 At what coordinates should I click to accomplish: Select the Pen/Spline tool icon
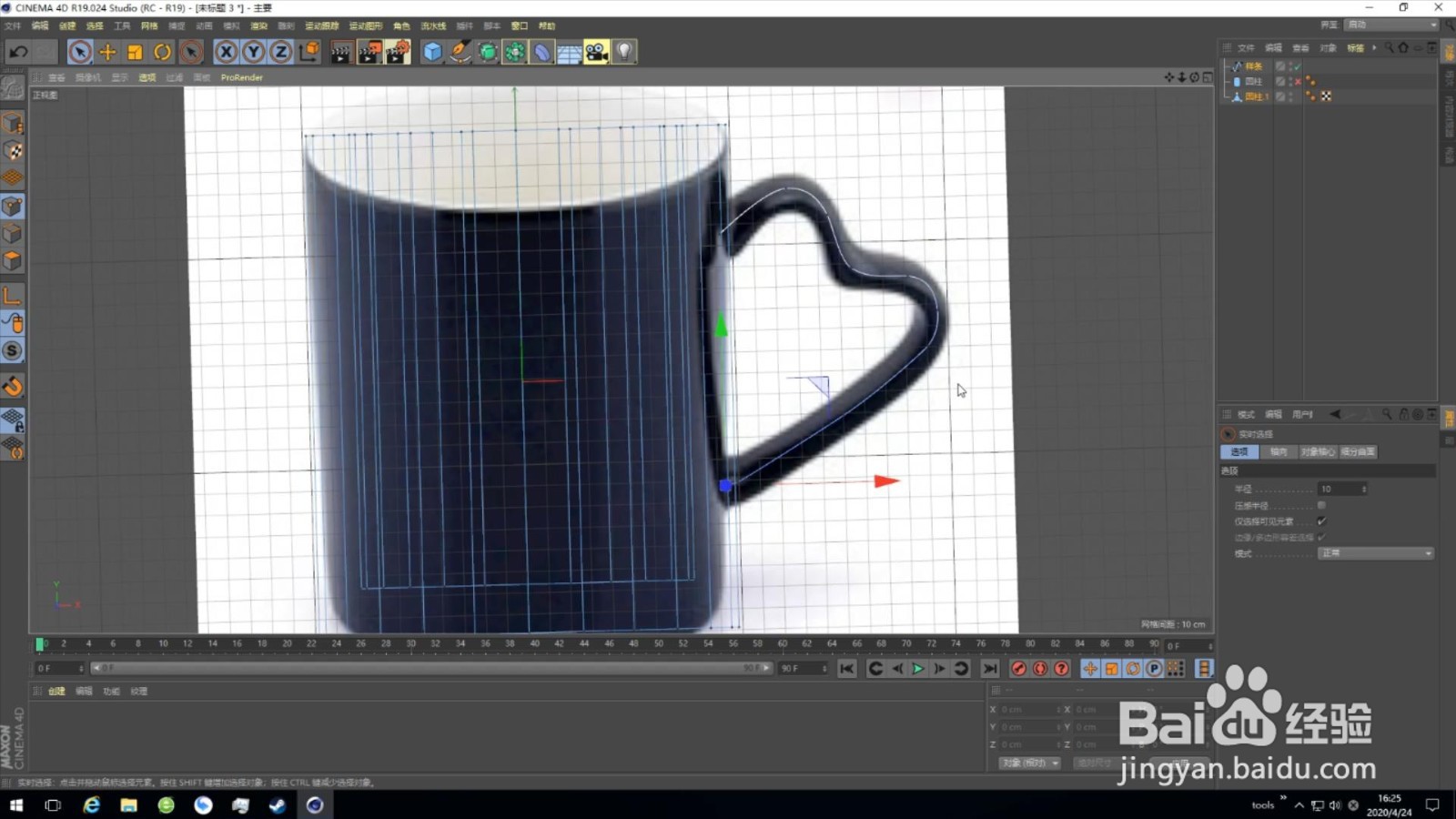click(x=460, y=52)
